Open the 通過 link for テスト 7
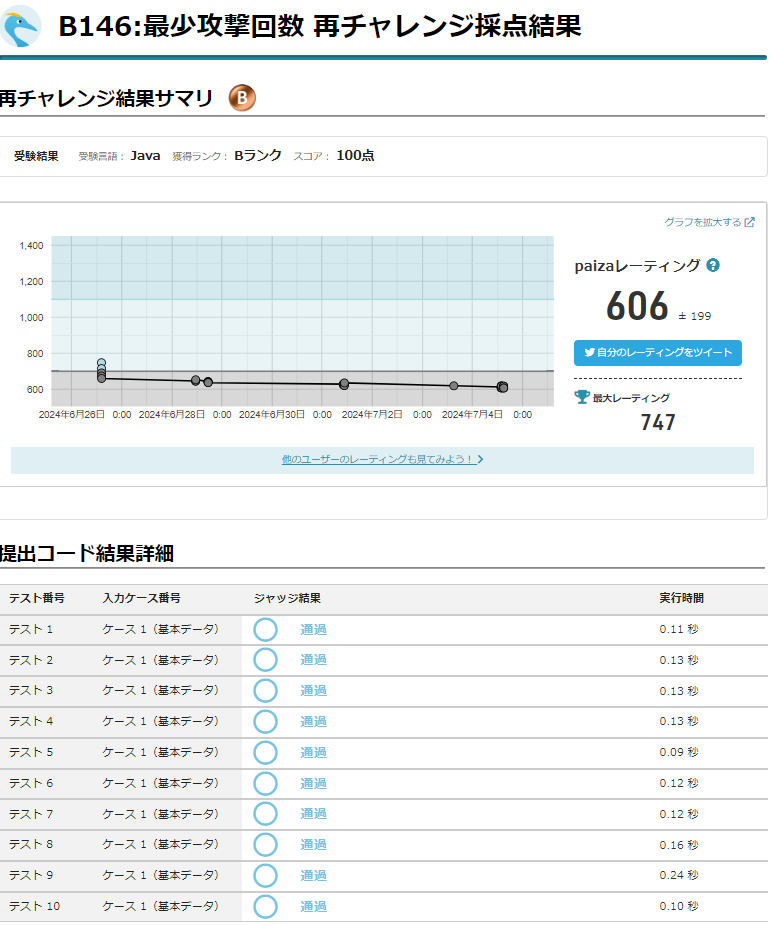775x925 pixels. coord(313,814)
